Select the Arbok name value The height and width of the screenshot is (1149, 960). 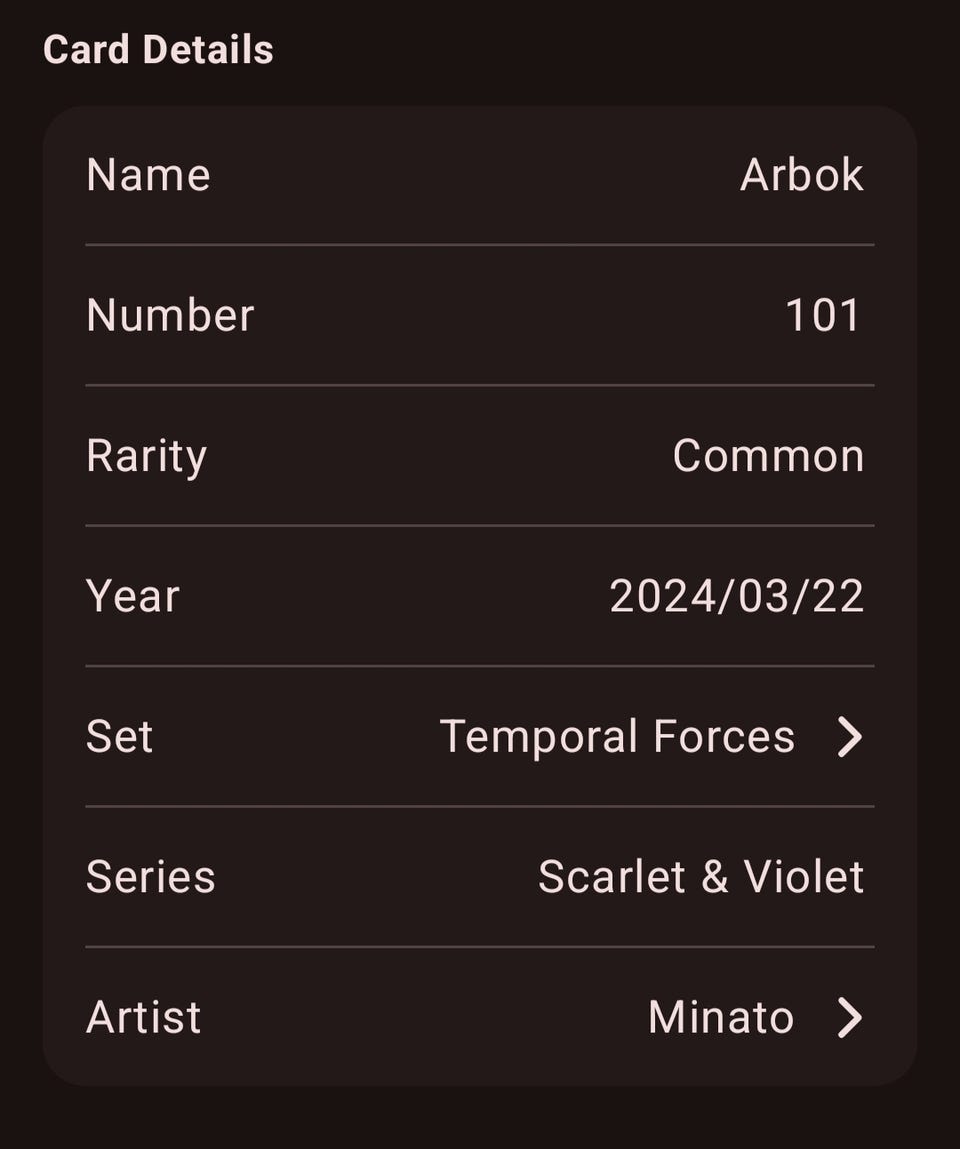(x=801, y=176)
